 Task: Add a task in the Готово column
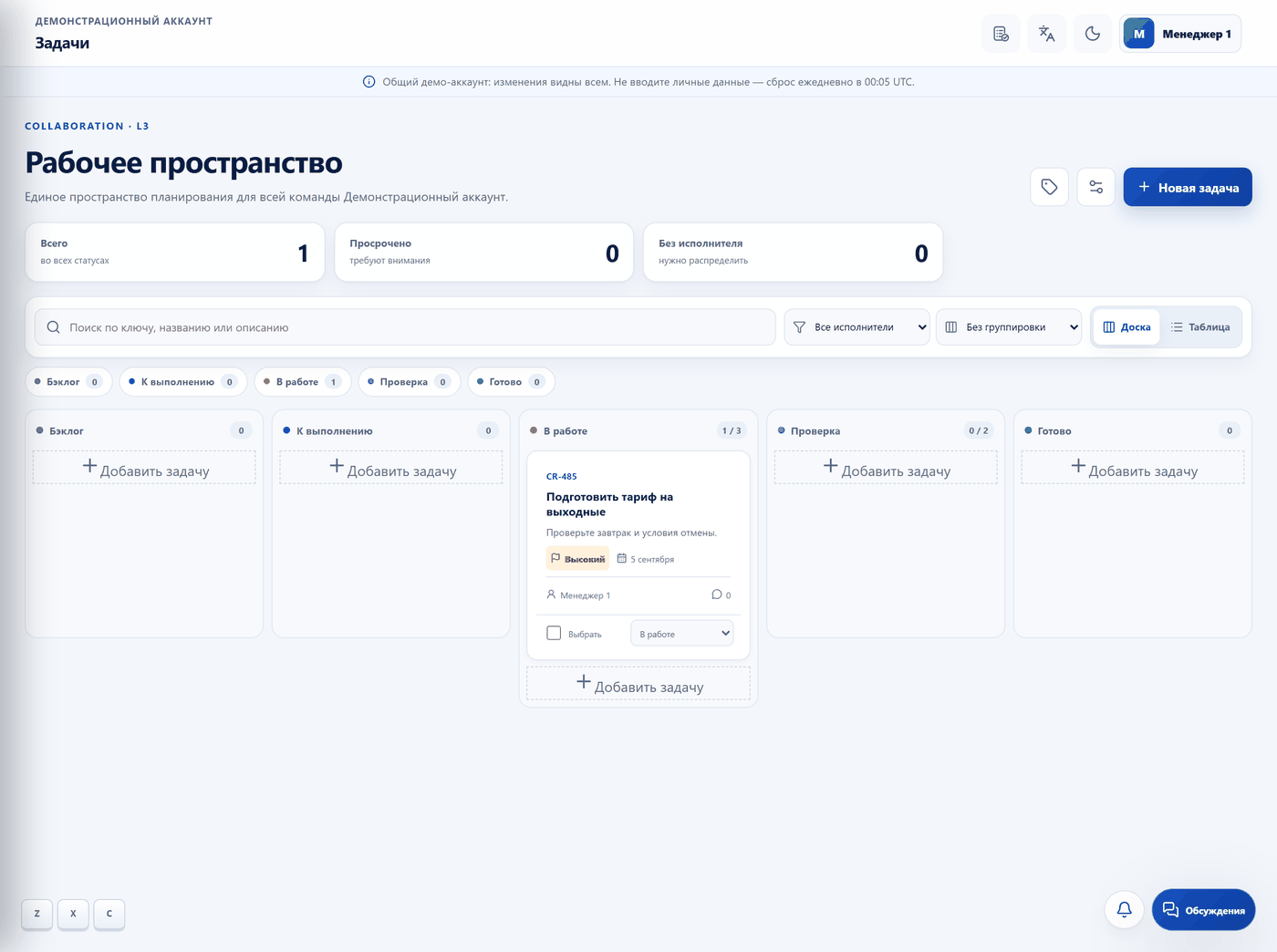[1133, 468]
